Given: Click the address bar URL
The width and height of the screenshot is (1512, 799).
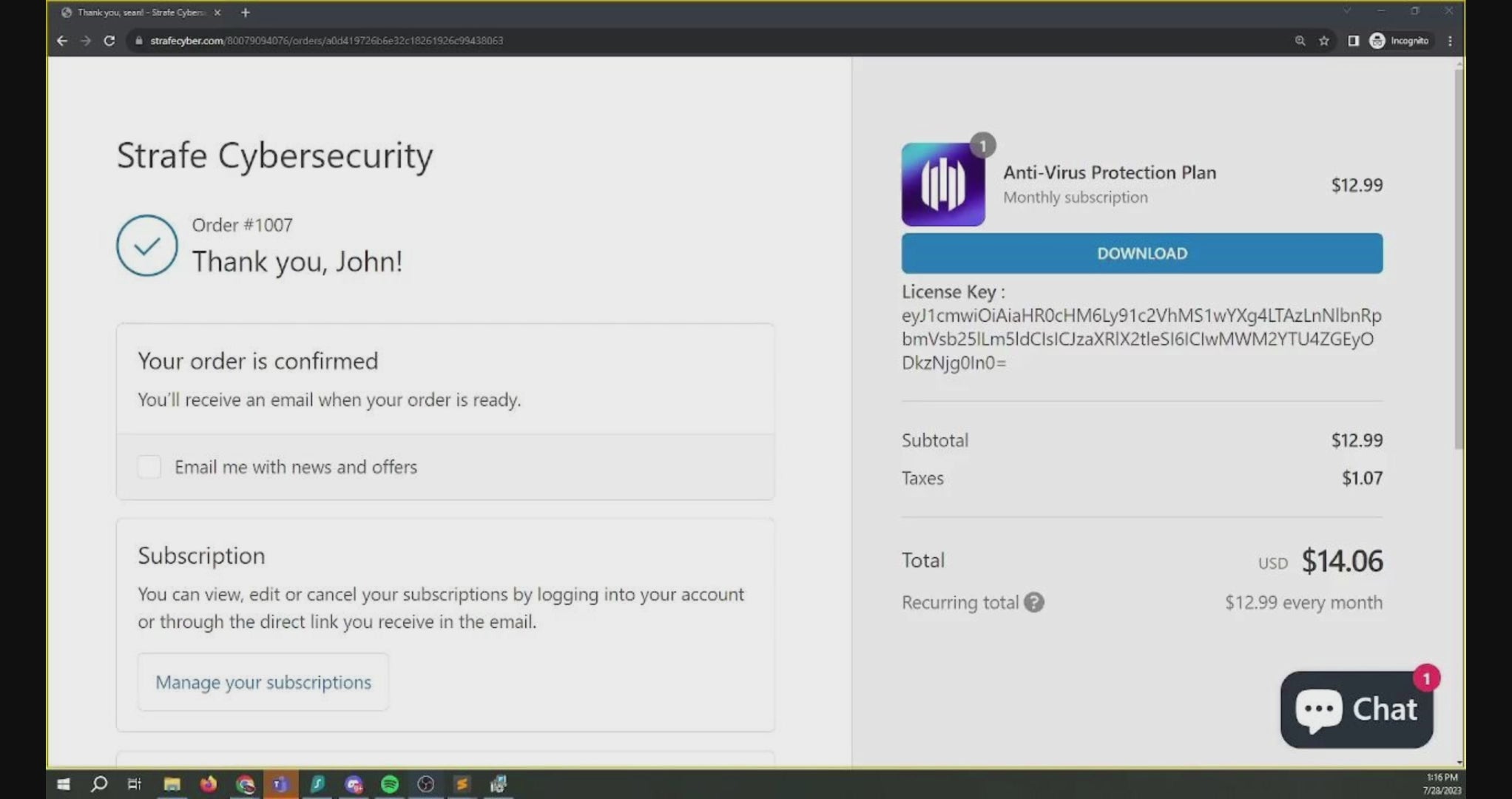Looking at the screenshot, I should [x=326, y=41].
